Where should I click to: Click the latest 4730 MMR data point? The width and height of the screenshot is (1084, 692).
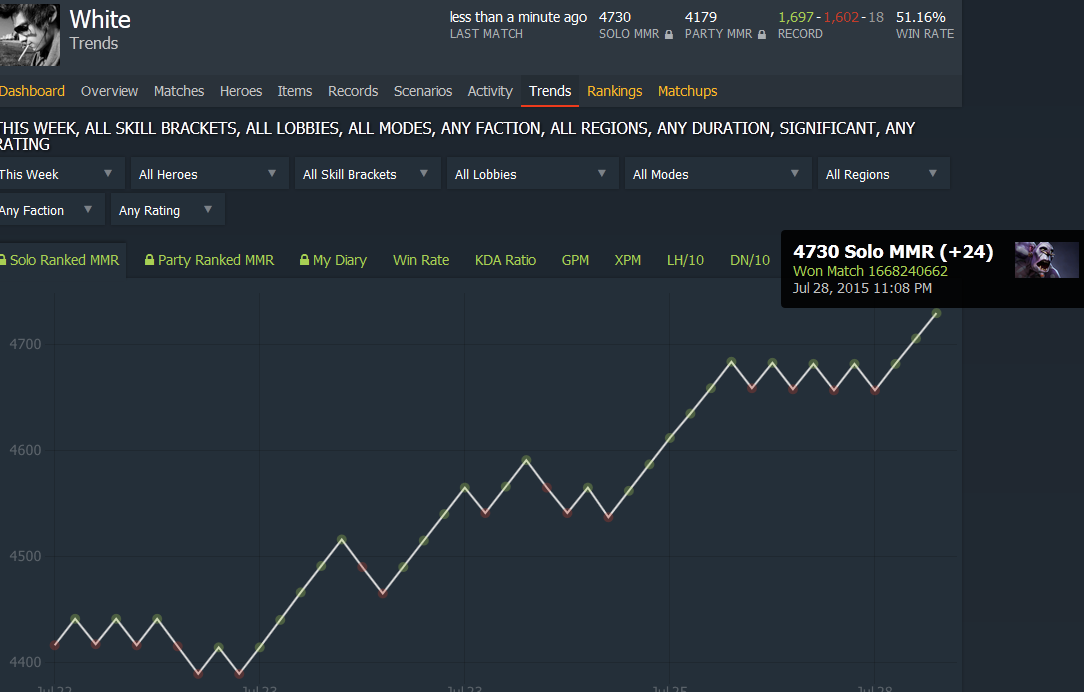pyautogui.click(x=936, y=313)
